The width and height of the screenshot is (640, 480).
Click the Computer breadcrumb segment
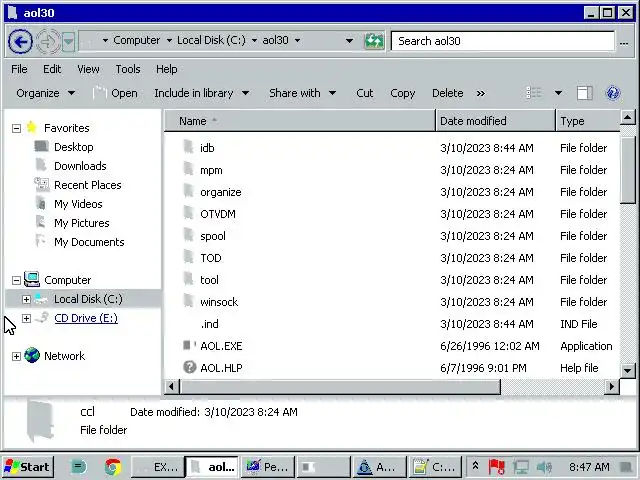tap(136, 40)
